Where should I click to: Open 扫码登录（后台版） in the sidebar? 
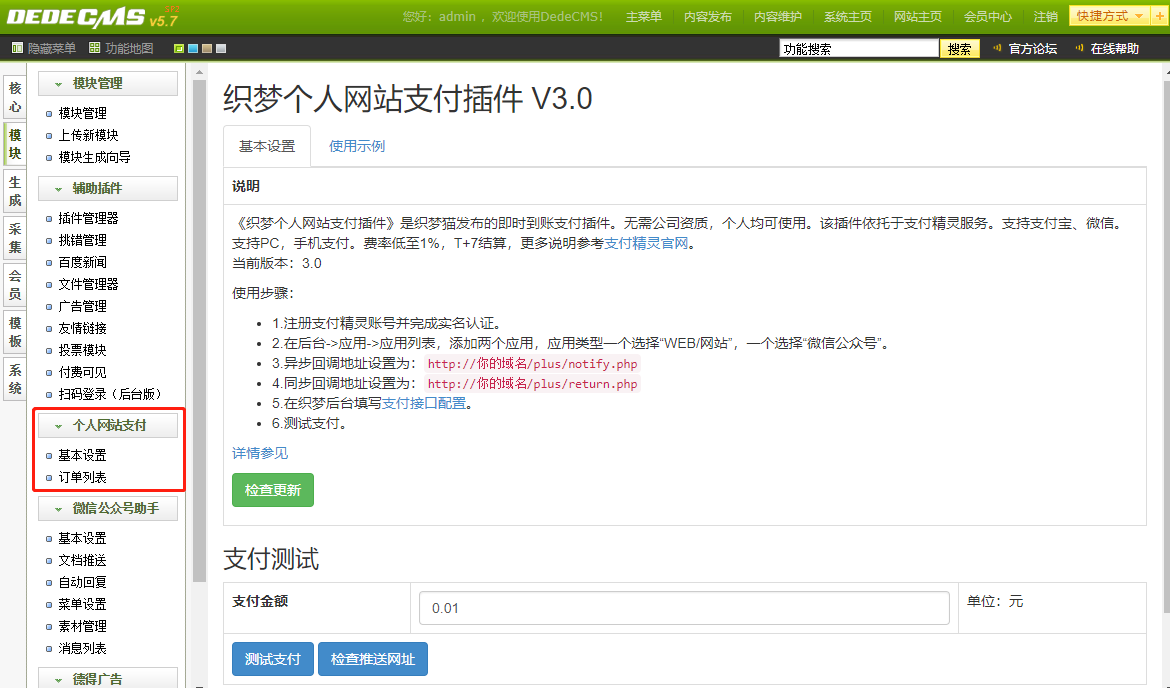click(x=110, y=394)
